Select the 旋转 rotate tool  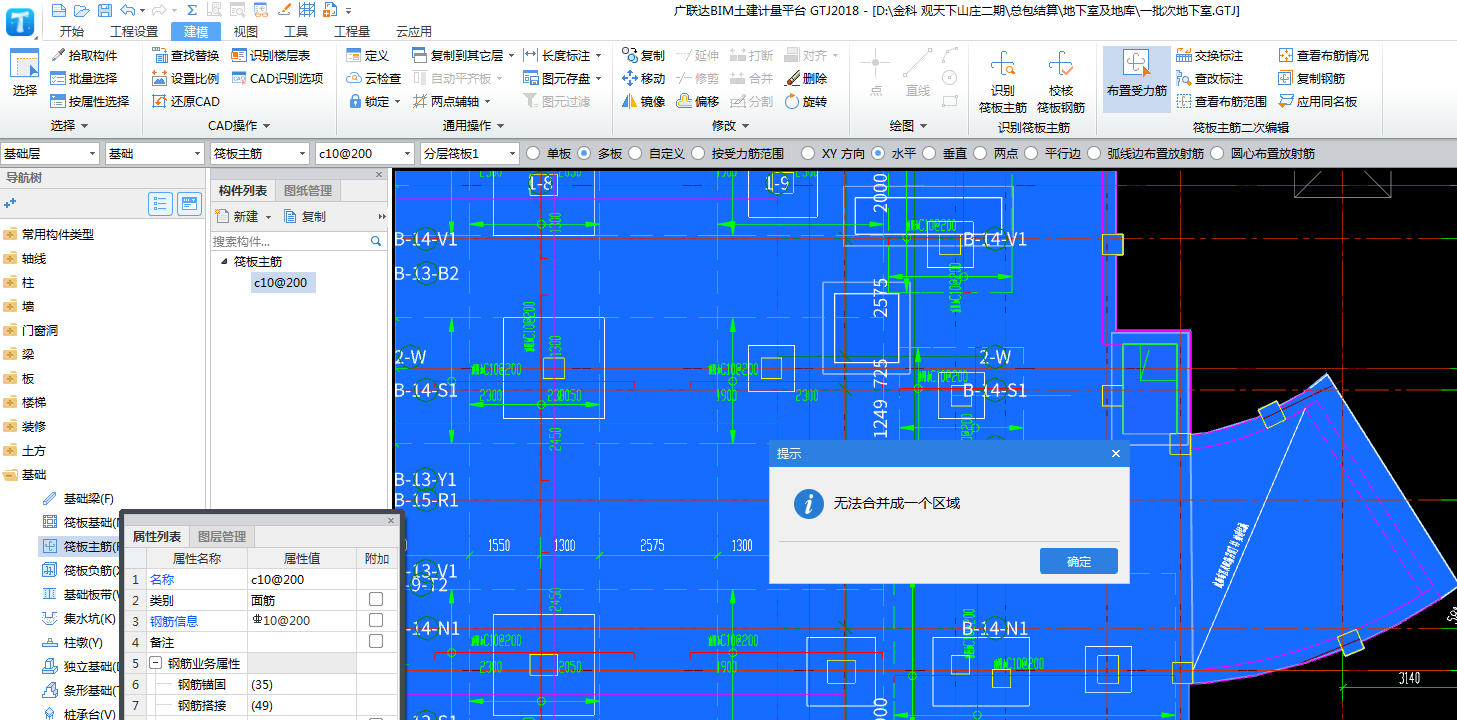(806, 101)
